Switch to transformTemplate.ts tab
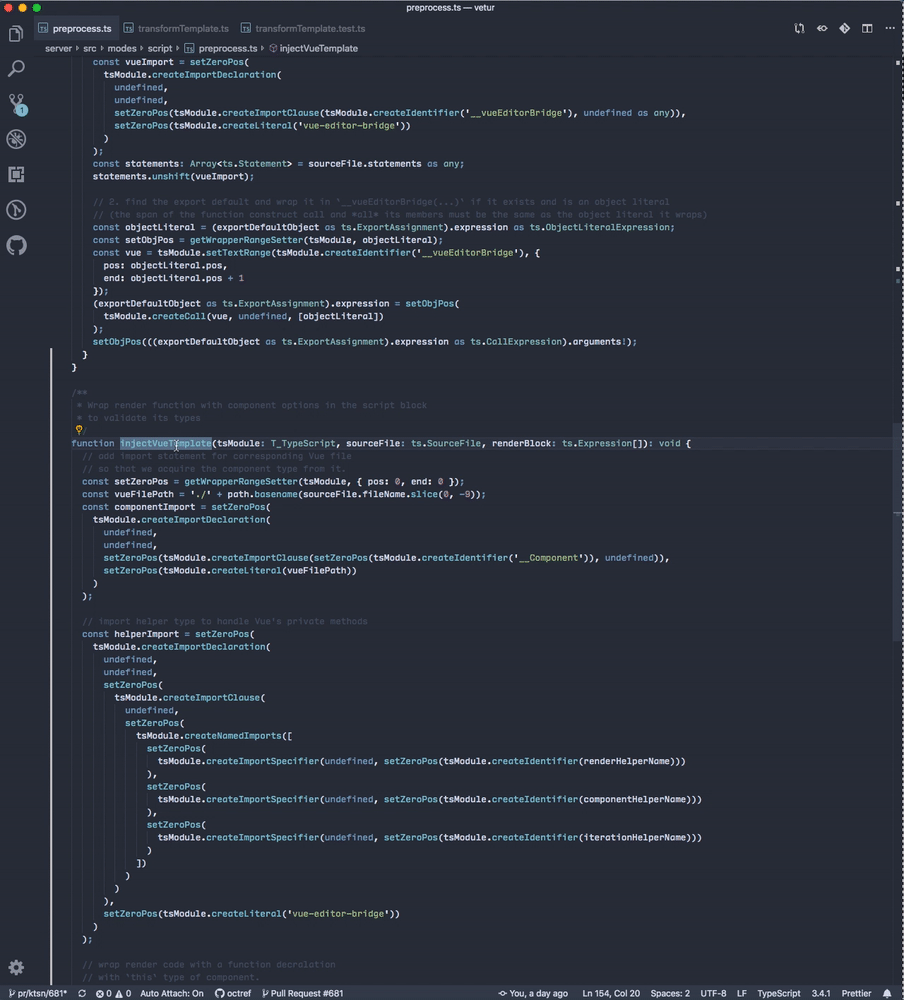The width and height of the screenshot is (904, 1000). pyautogui.click(x=177, y=29)
